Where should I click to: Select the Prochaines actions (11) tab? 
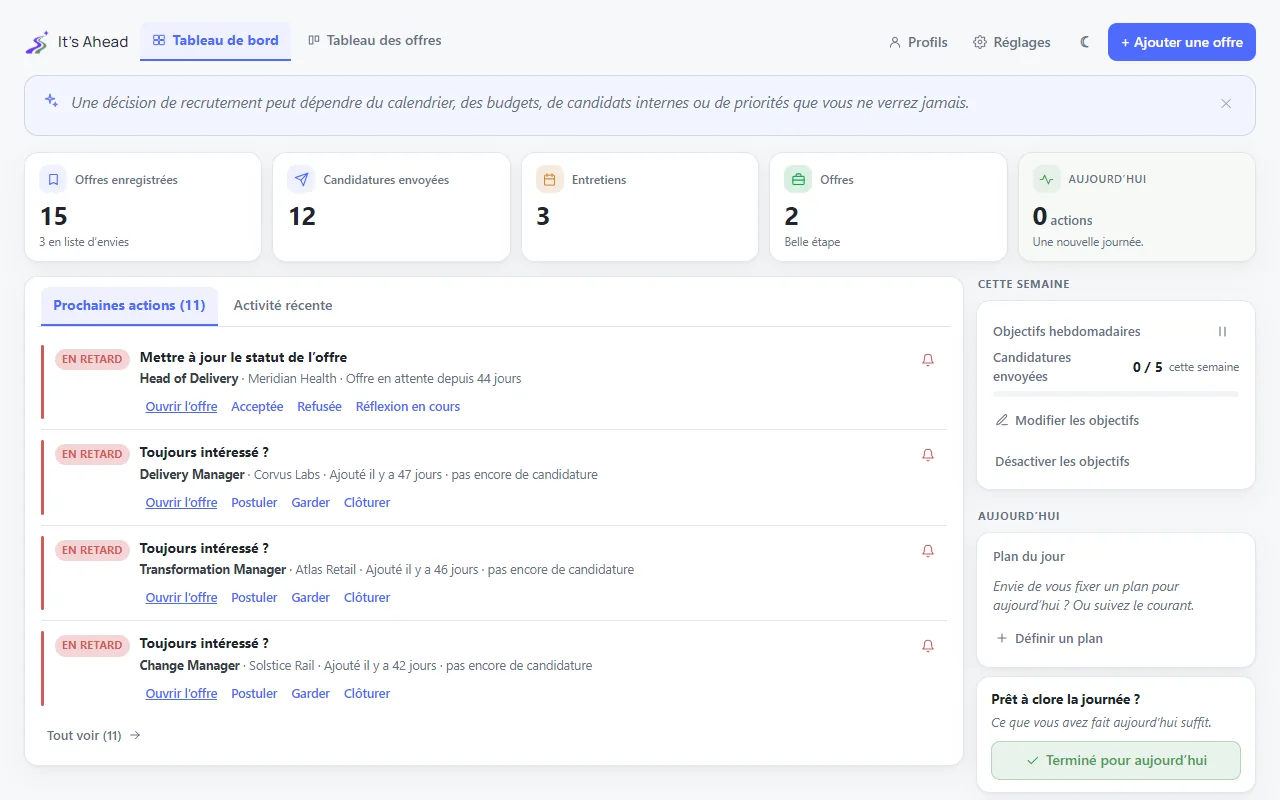pyautogui.click(x=129, y=306)
